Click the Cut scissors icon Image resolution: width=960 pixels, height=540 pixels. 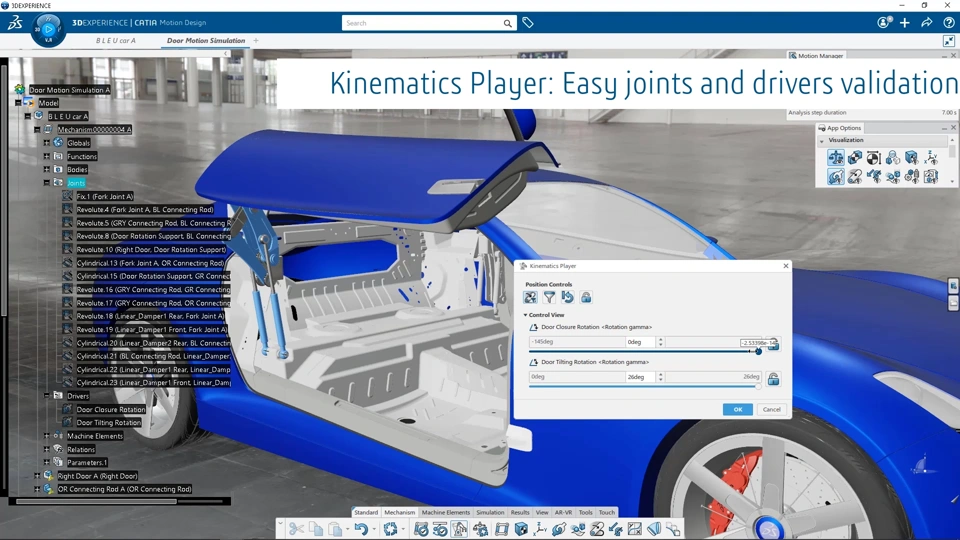(296, 529)
